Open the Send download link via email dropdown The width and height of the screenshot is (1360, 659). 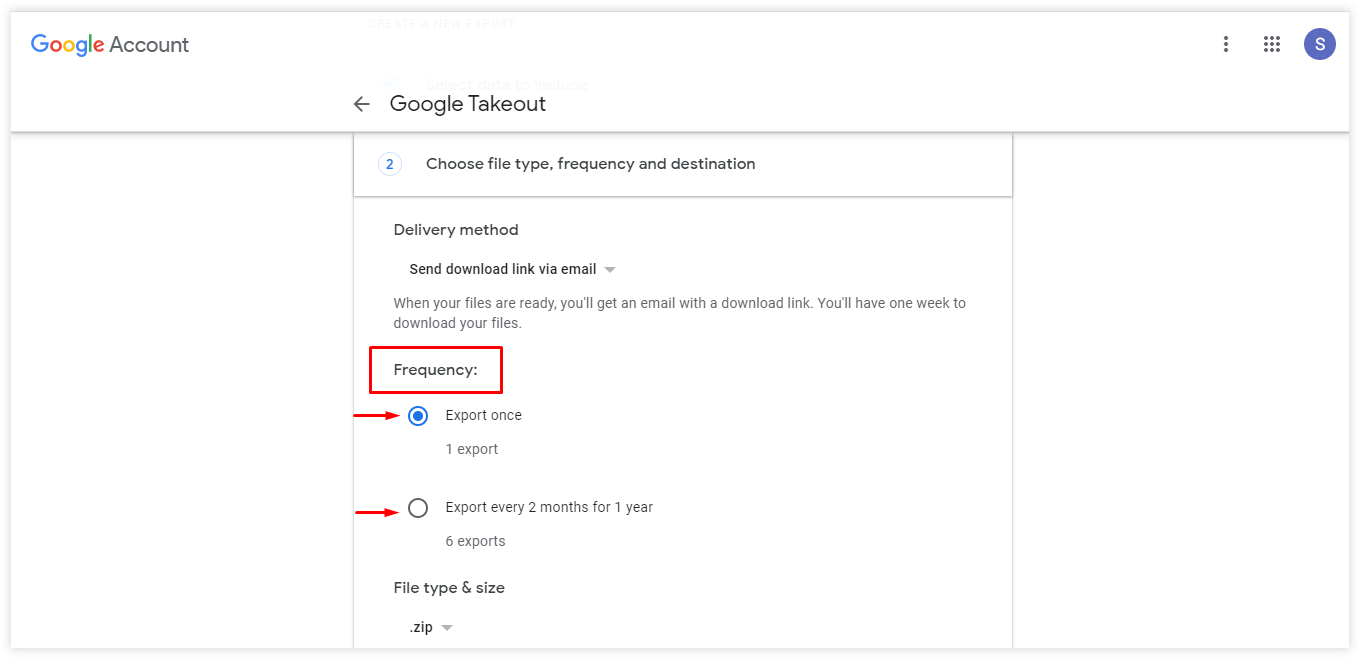(x=512, y=269)
